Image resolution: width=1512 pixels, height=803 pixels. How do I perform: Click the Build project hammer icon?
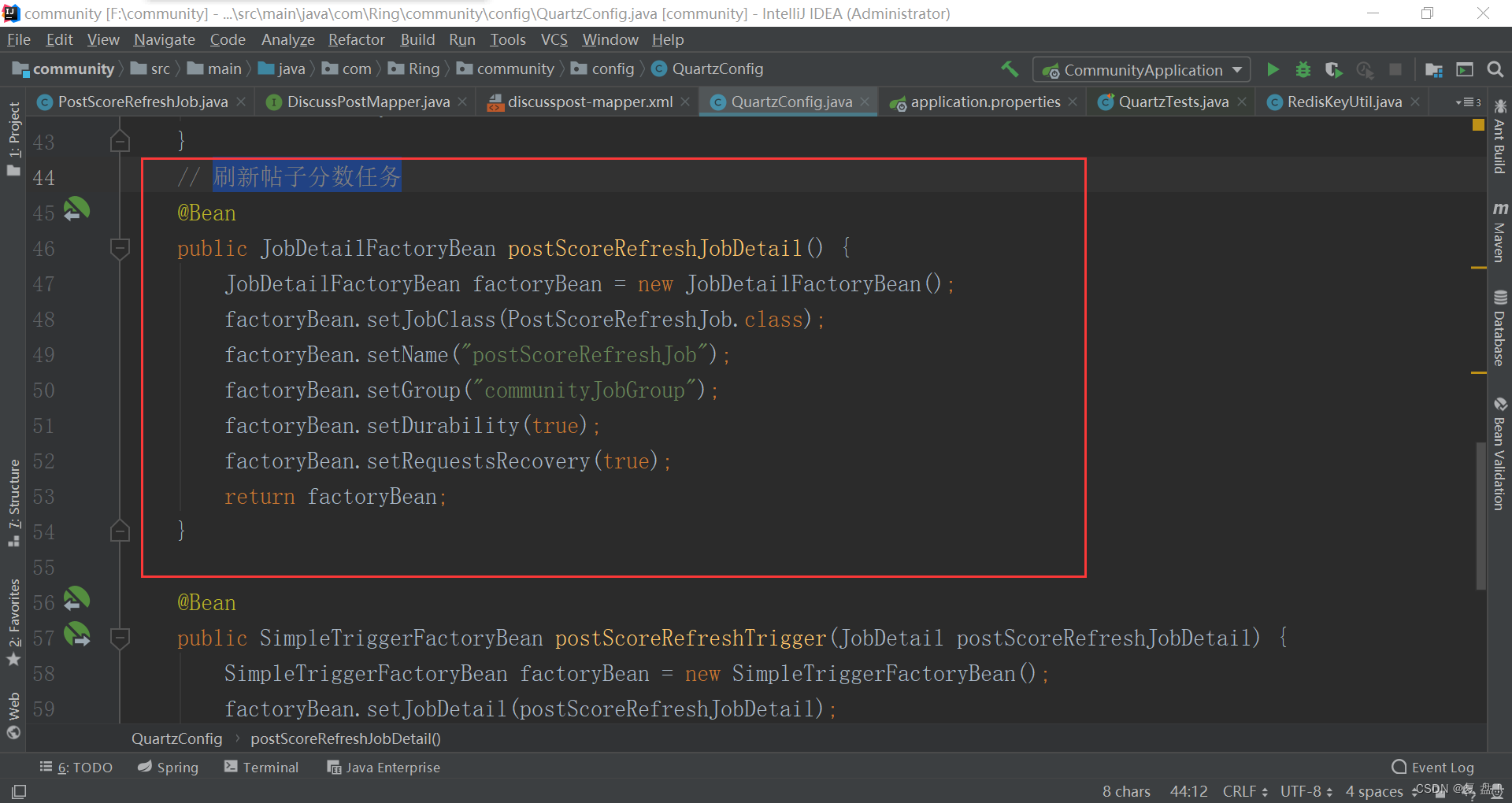(1010, 69)
